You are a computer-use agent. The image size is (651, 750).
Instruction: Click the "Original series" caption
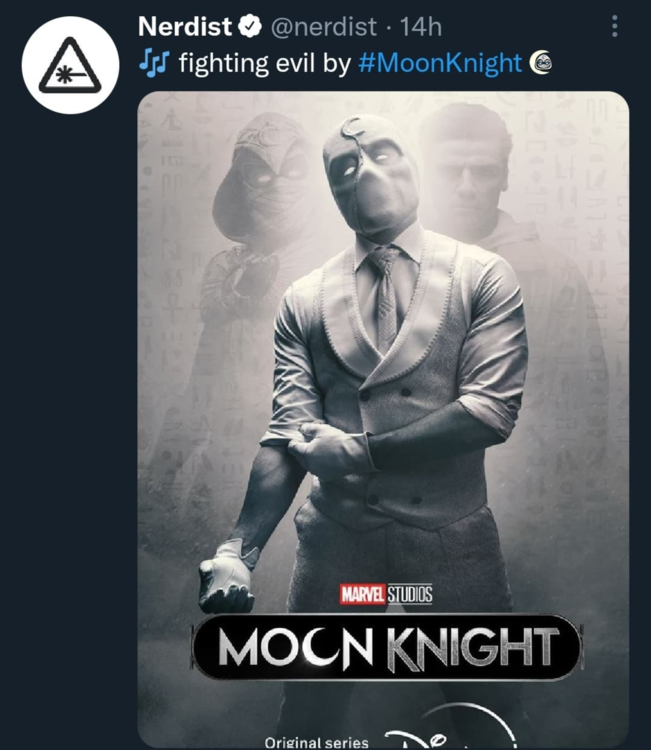click(316, 742)
